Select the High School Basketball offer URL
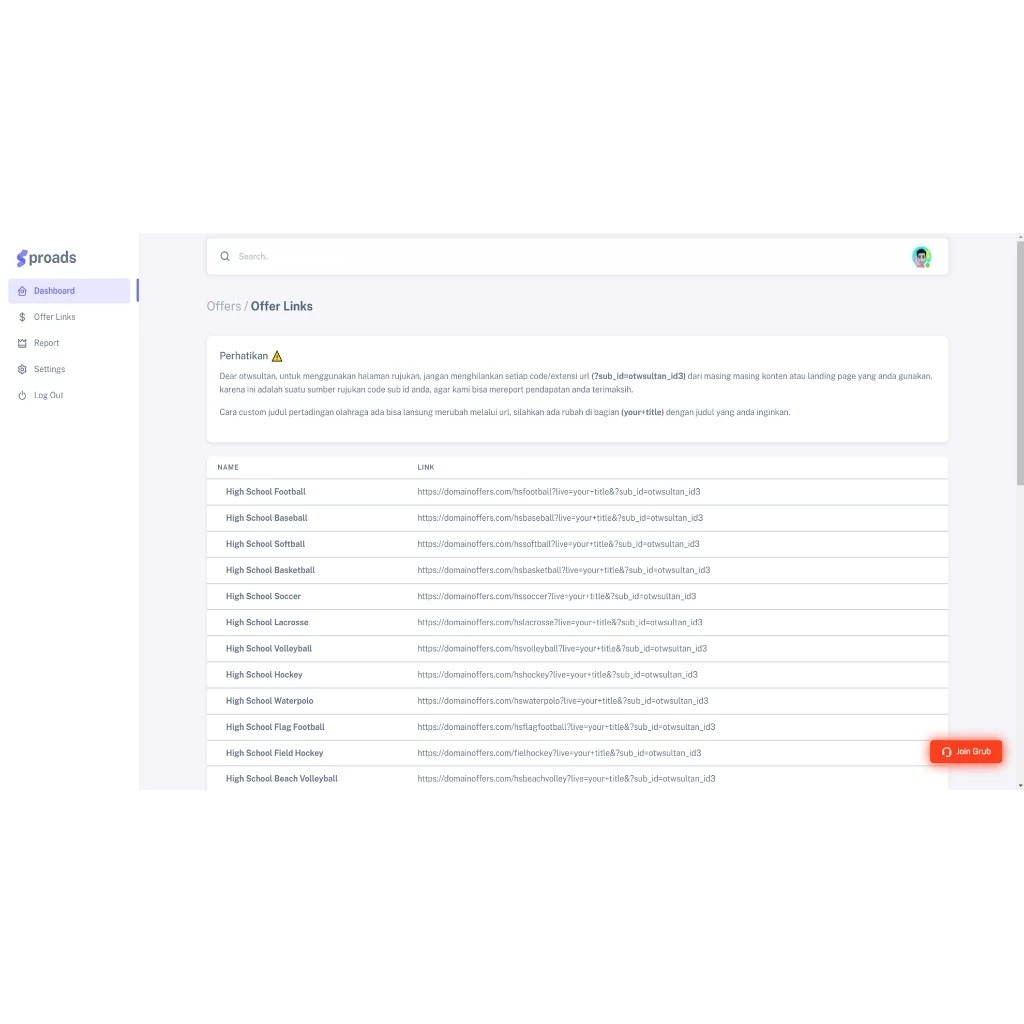This screenshot has height=1024, width=1024. (x=564, y=570)
